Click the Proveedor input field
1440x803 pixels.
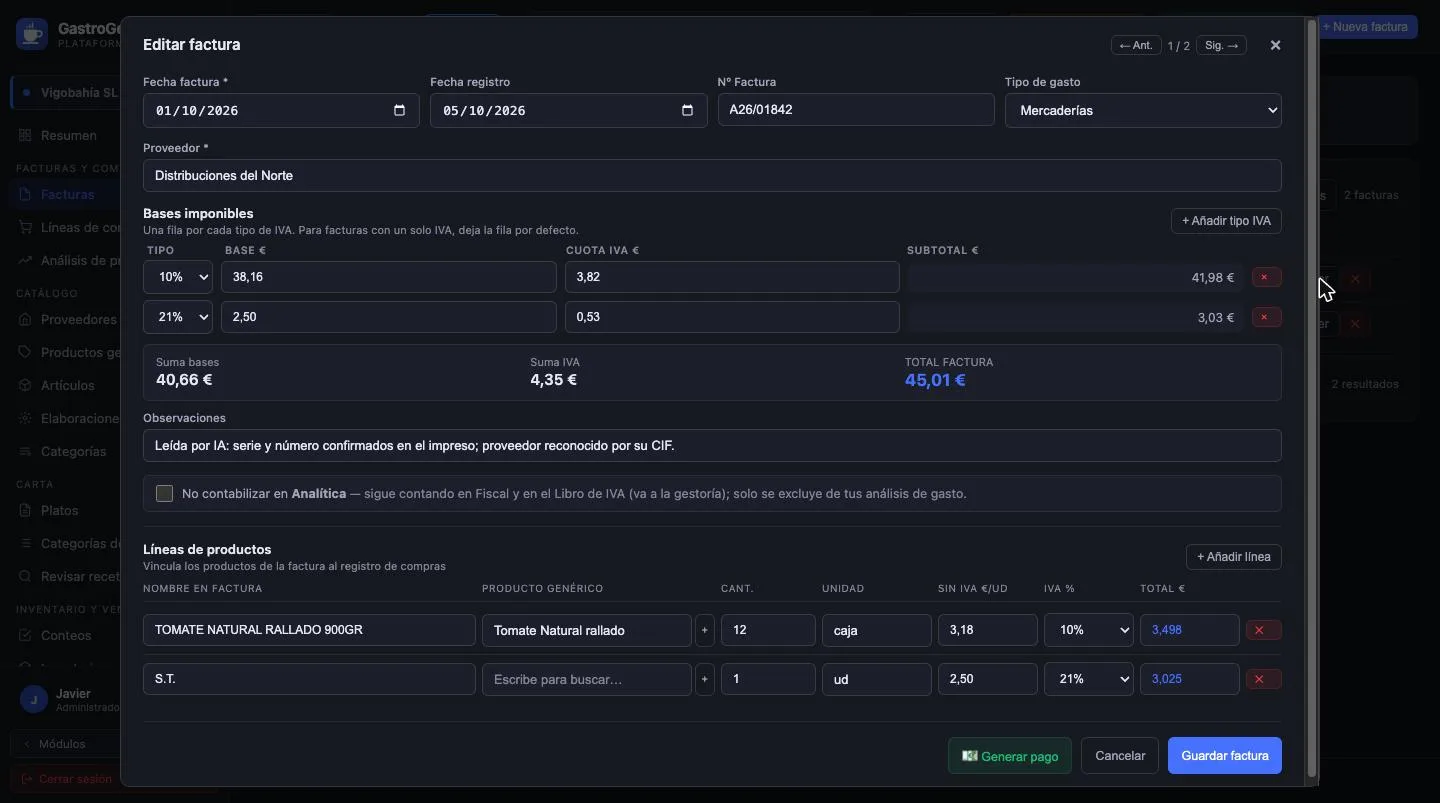[712, 176]
